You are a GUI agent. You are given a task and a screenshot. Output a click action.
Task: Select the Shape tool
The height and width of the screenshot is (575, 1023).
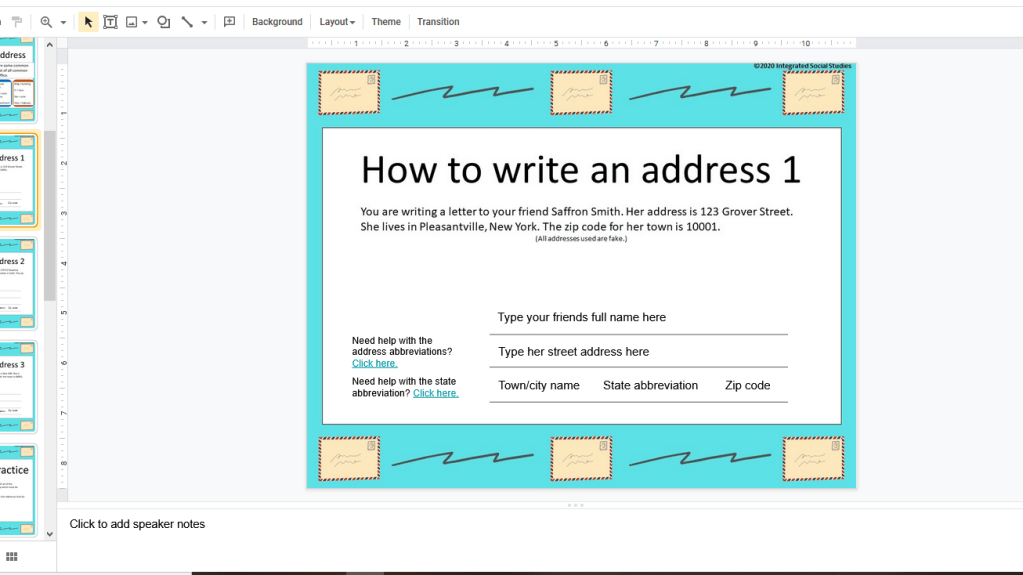[x=164, y=22]
